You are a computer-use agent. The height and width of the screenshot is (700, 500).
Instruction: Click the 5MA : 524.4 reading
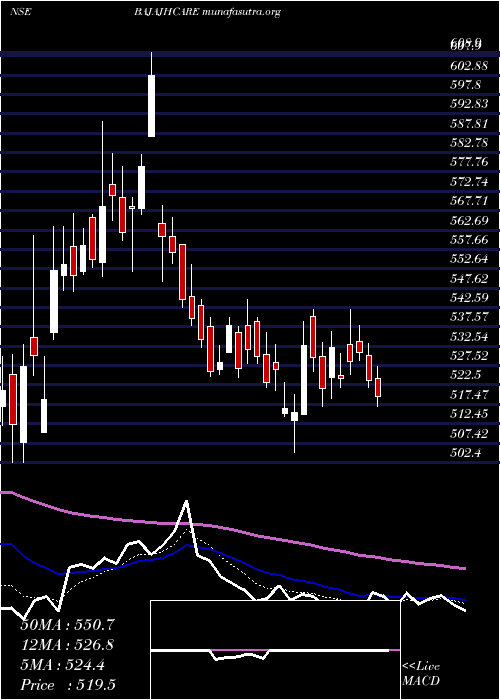[x=62, y=665]
